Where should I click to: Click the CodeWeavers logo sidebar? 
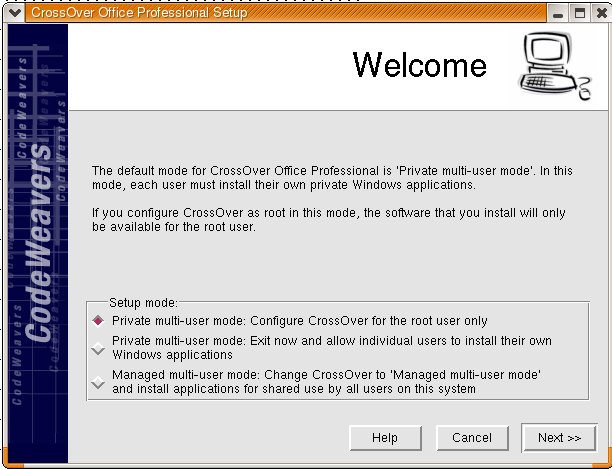[x=39, y=242]
